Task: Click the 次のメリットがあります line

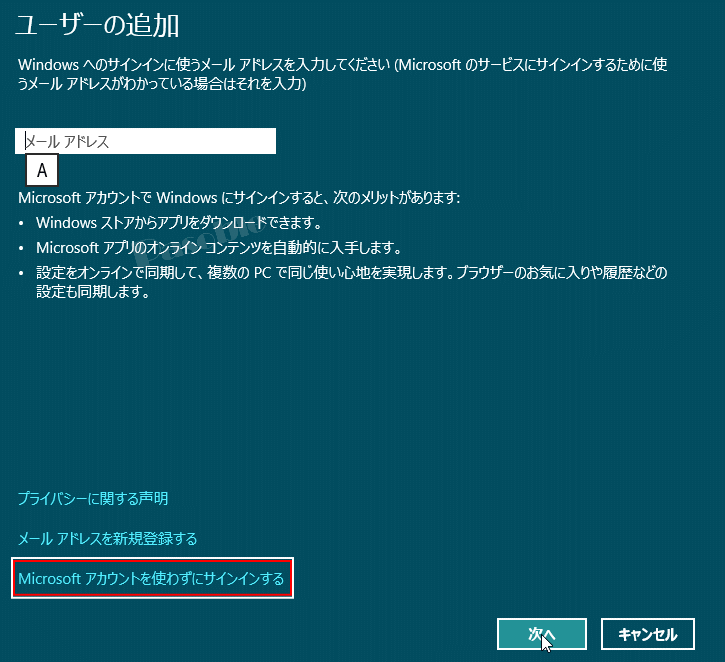Action: pos(239,198)
